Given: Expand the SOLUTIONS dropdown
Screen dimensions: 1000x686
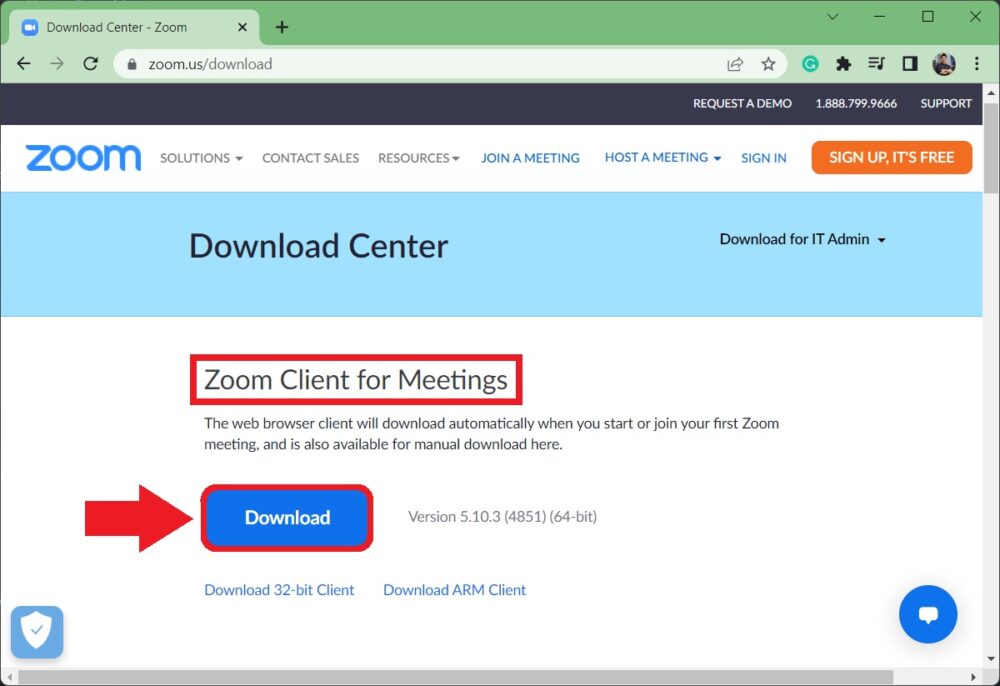Looking at the screenshot, I should (200, 158).
